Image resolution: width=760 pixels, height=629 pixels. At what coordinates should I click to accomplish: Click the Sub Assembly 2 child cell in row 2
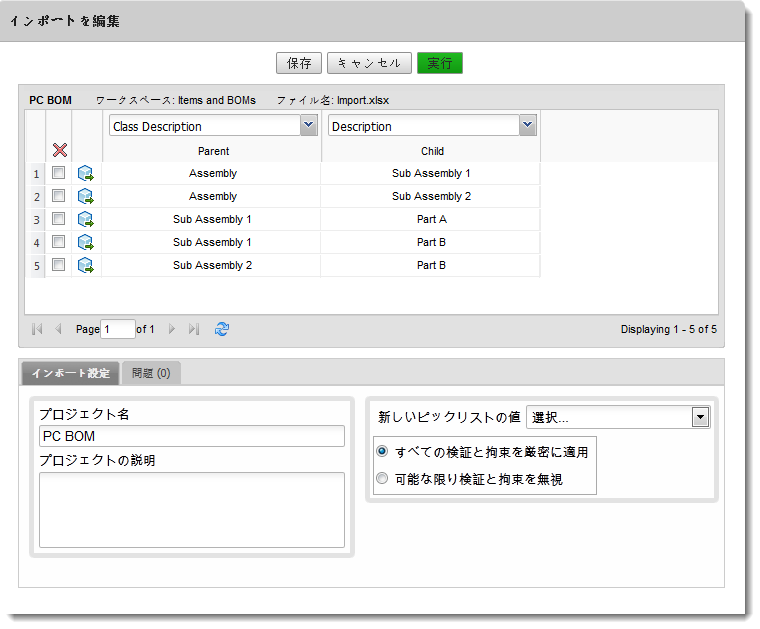coord(431,196)
